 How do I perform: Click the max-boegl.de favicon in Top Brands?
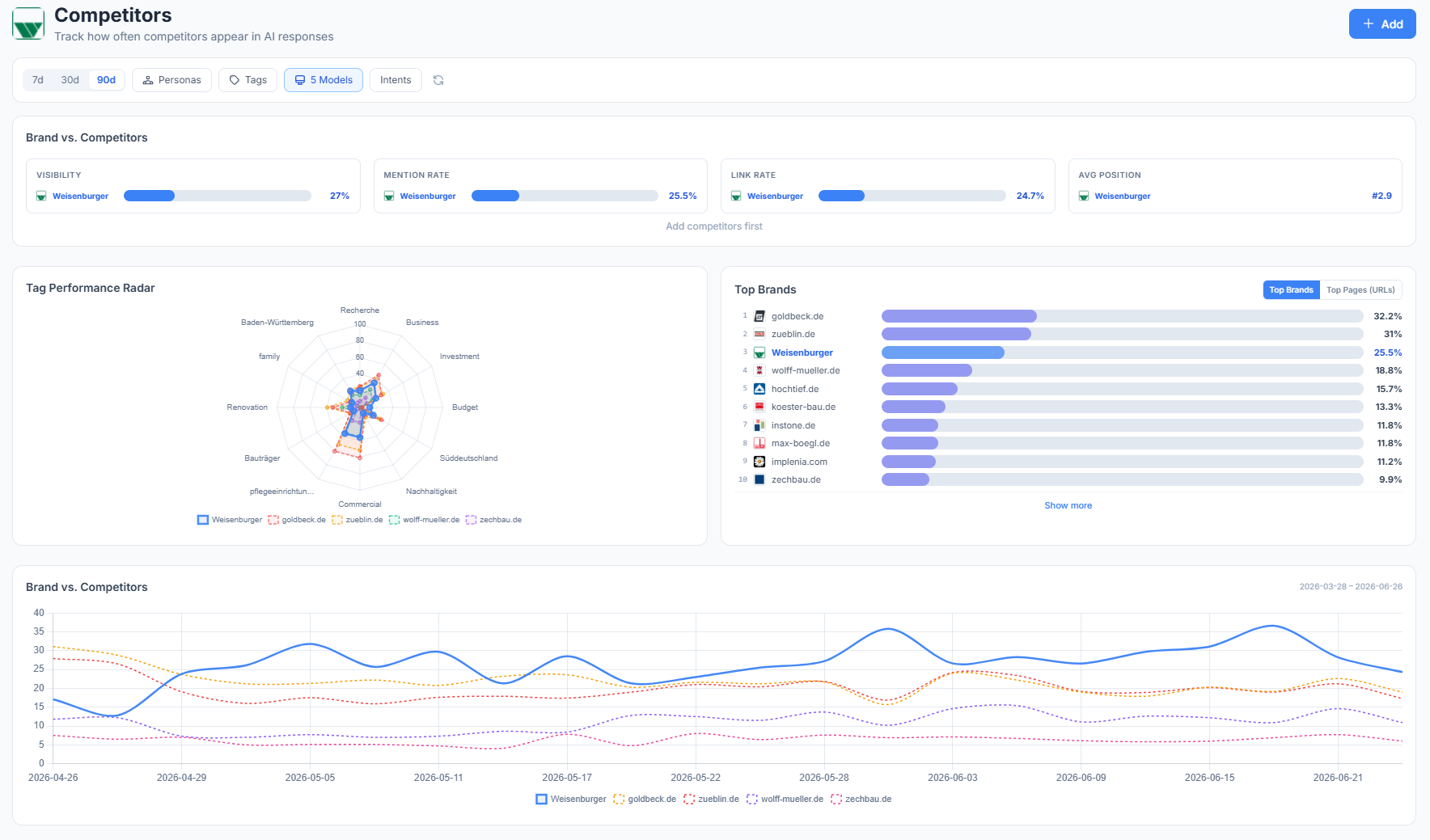click(759, 443)
